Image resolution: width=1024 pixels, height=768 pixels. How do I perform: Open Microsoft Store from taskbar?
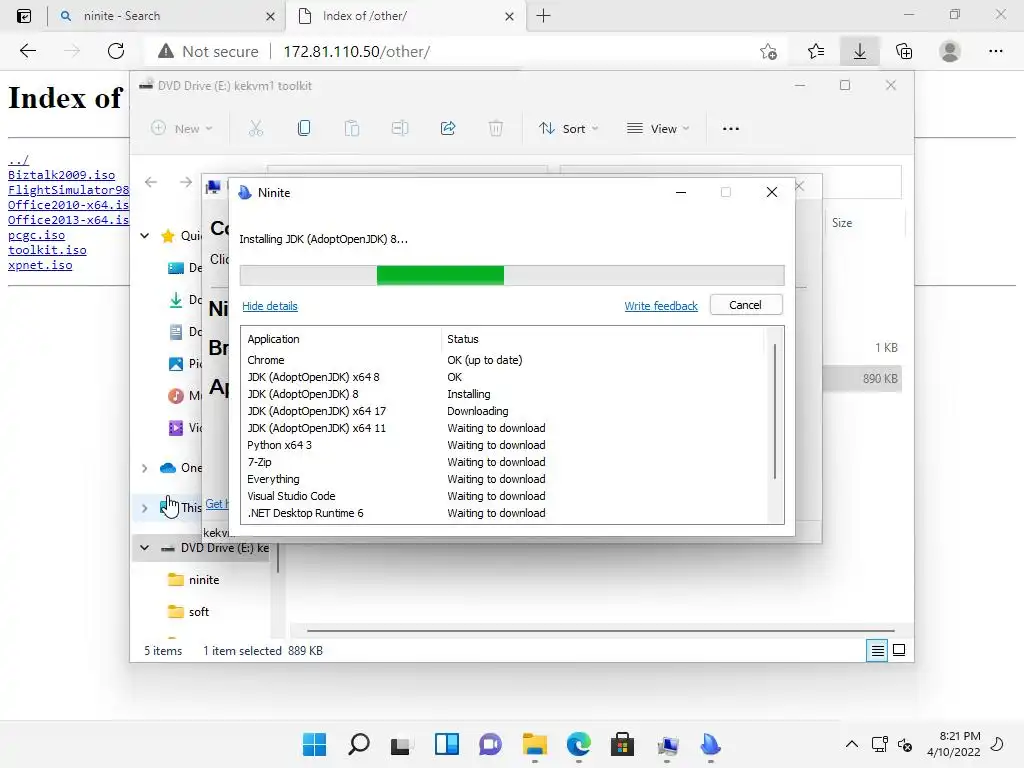click(622, 744)
